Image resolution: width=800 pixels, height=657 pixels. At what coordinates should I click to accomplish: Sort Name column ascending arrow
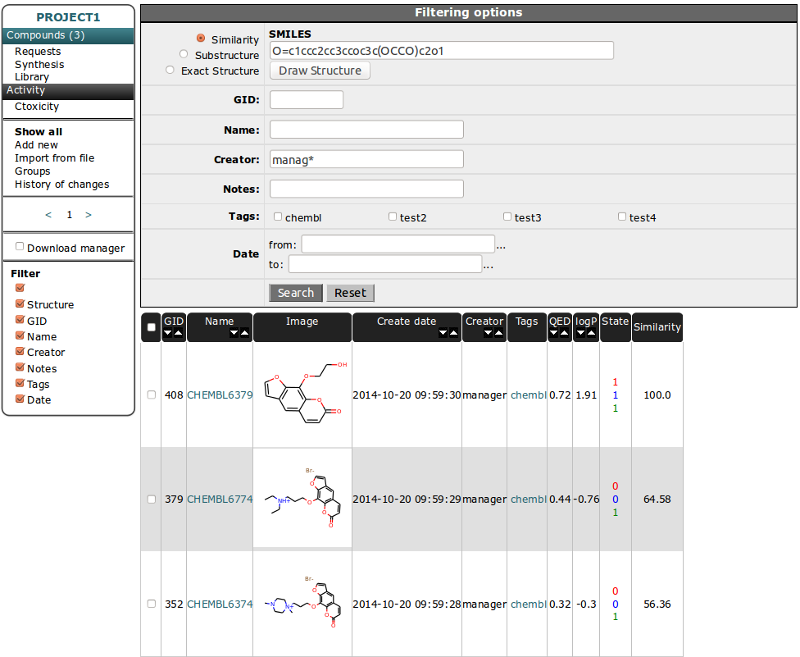pos(244,333)
